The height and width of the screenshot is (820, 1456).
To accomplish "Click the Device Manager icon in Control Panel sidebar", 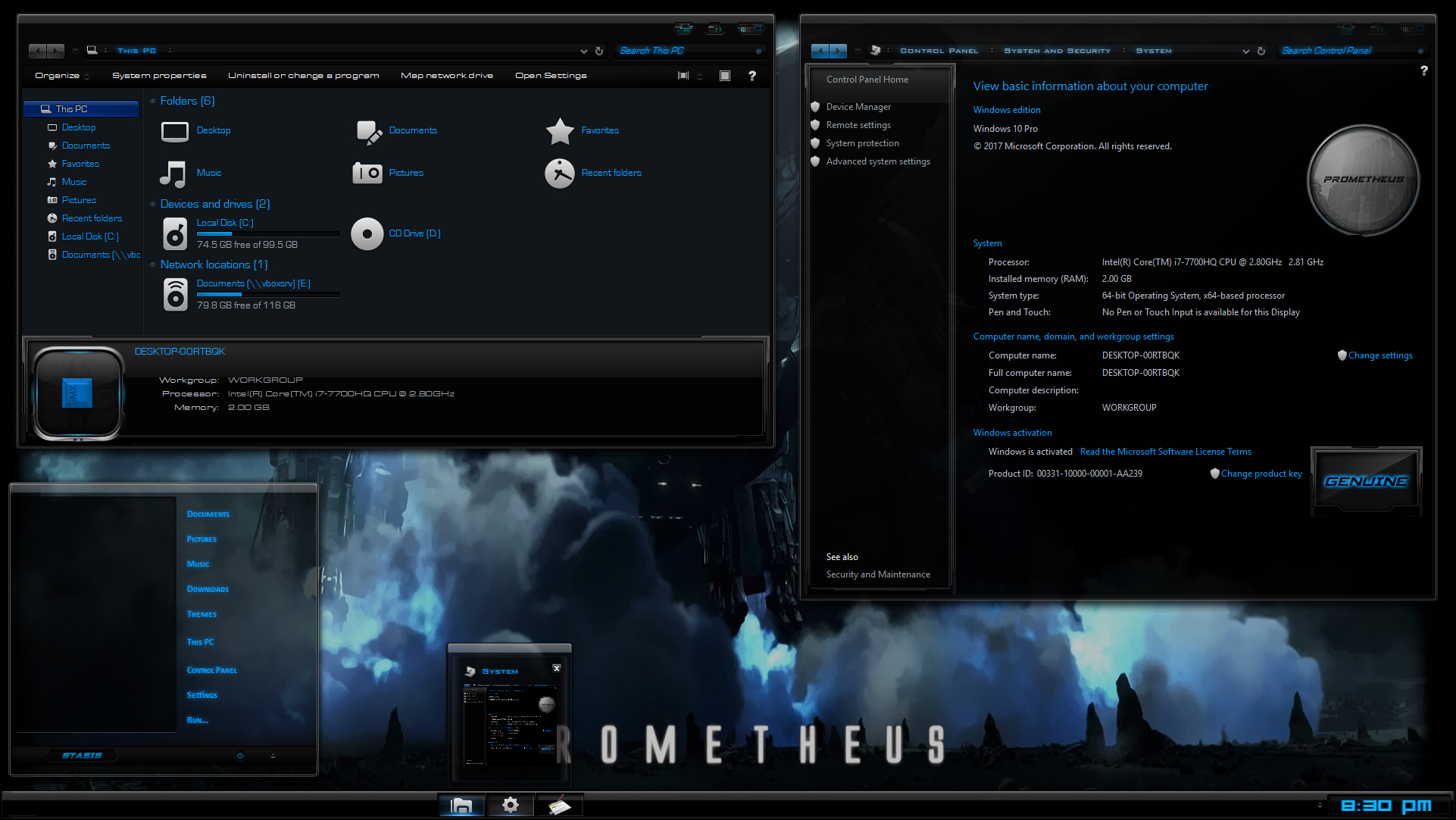I will (x=816, y=106).
